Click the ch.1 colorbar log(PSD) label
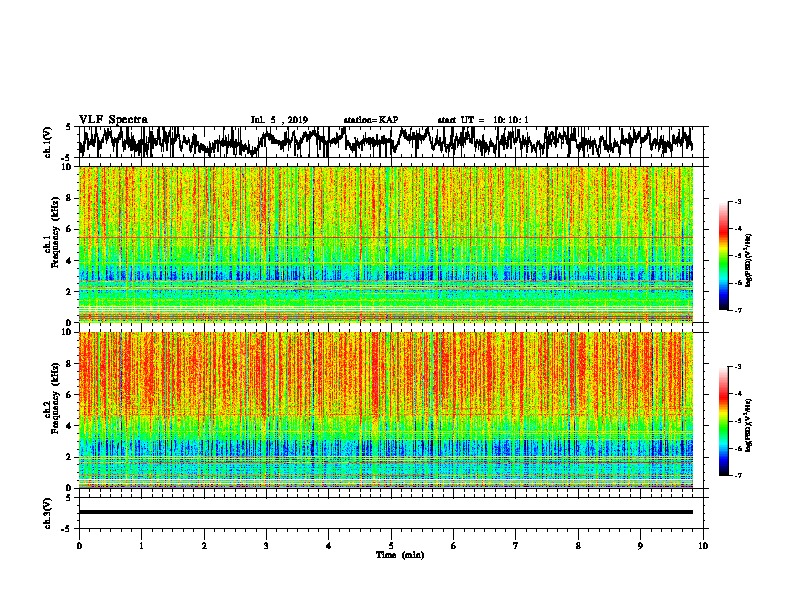792x612 pixels. 748,260
